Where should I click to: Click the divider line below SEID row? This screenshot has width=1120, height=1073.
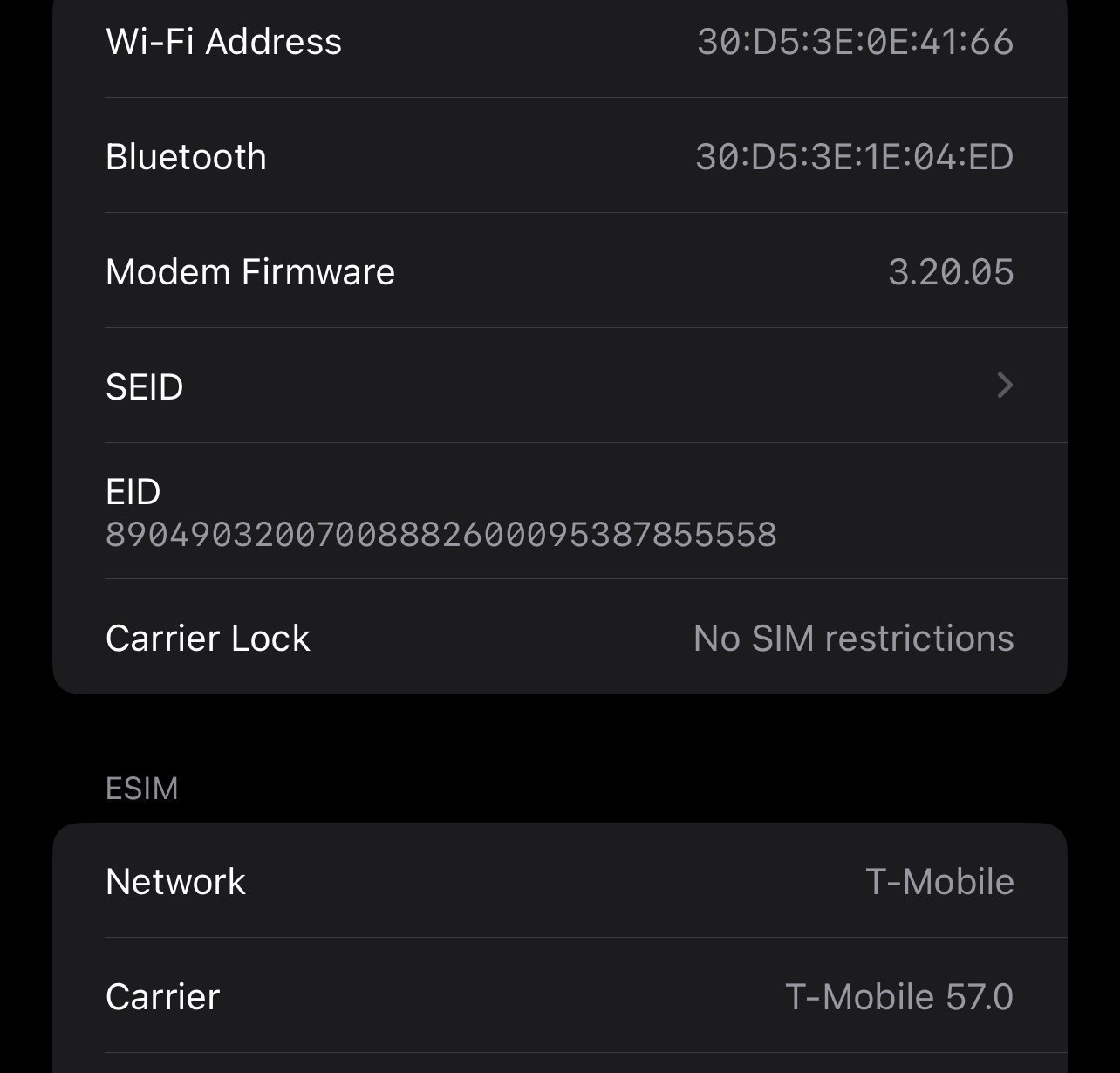[584, 442]
